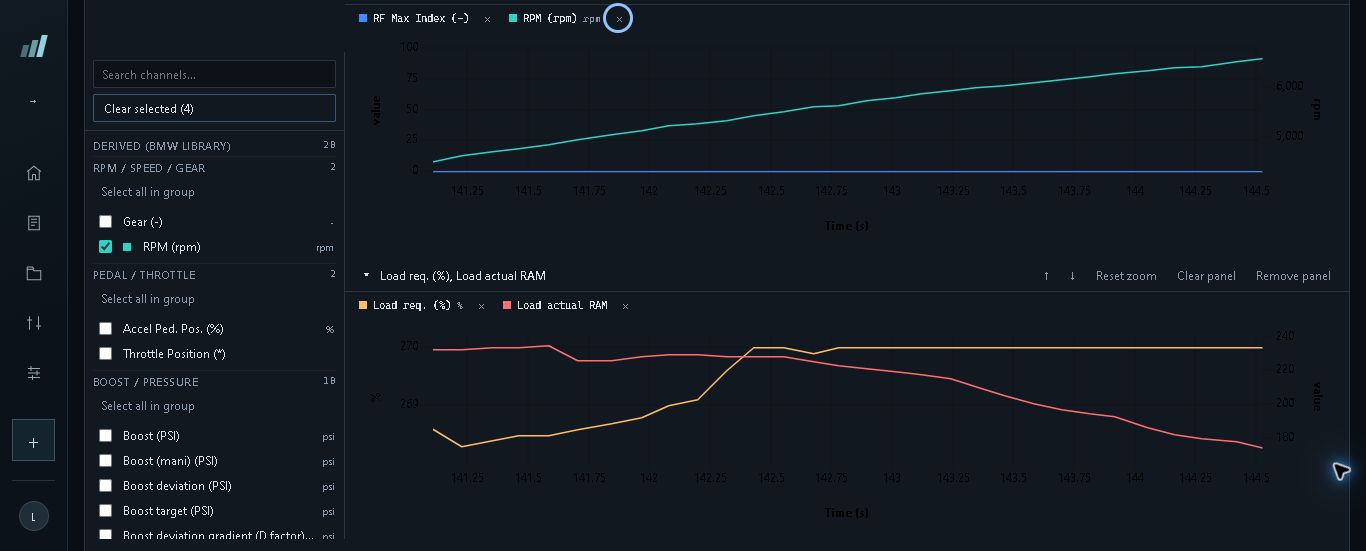Screen dimensions: 1366x551
Task: Click the app logo bars icon
Action: (x=33, y=46)
